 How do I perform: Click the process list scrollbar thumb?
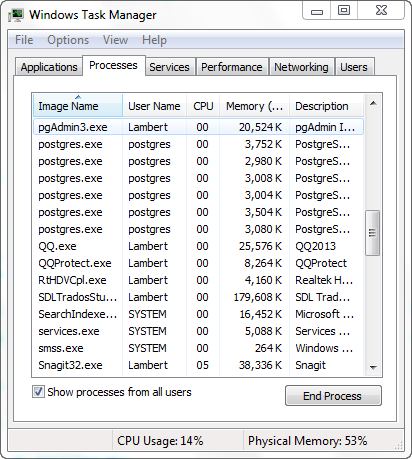[373, 233]
